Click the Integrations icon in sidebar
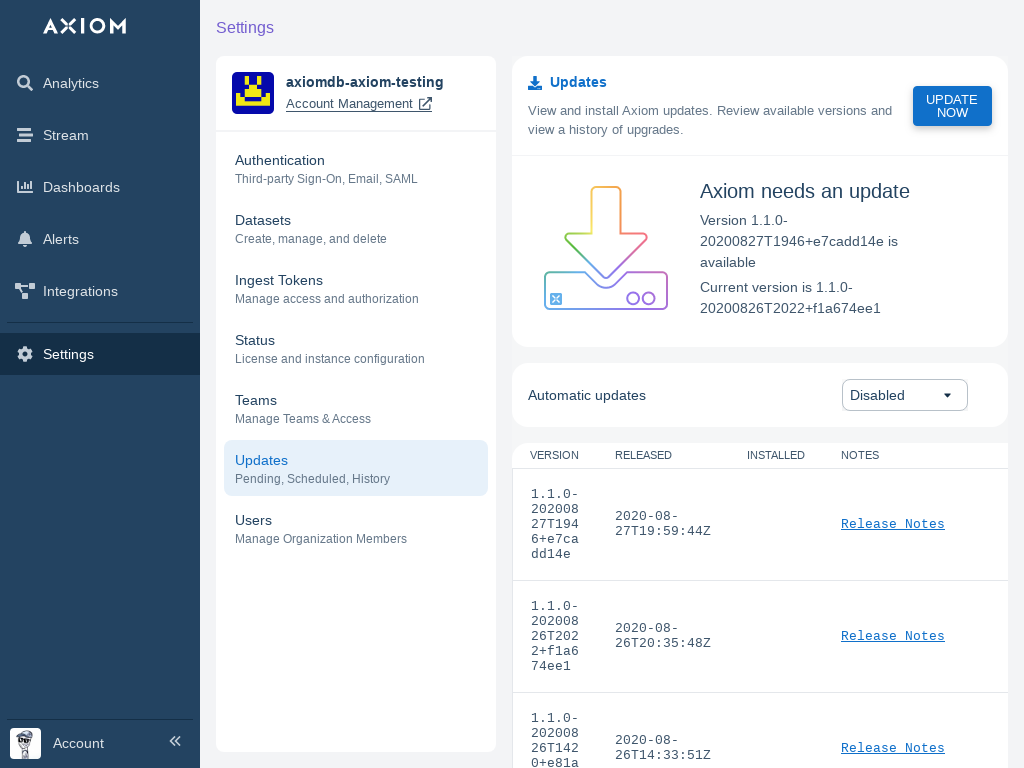Screen dimensions: 1024x768 pyautogui.click(x=25, y=291)
